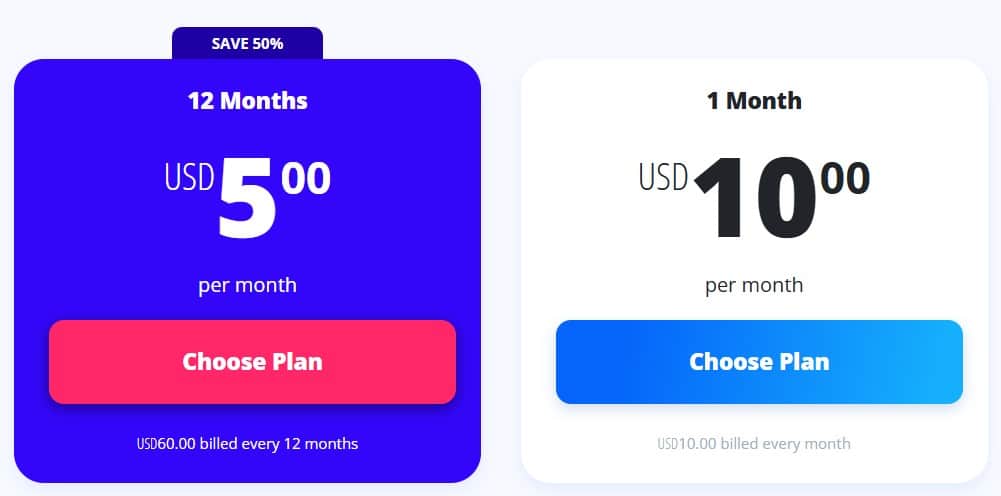The width and height of the screenshot is (1001, 496).
Task: Select the SAVE 50% badge
Action: pyautogui.click(x=248, y=43)
